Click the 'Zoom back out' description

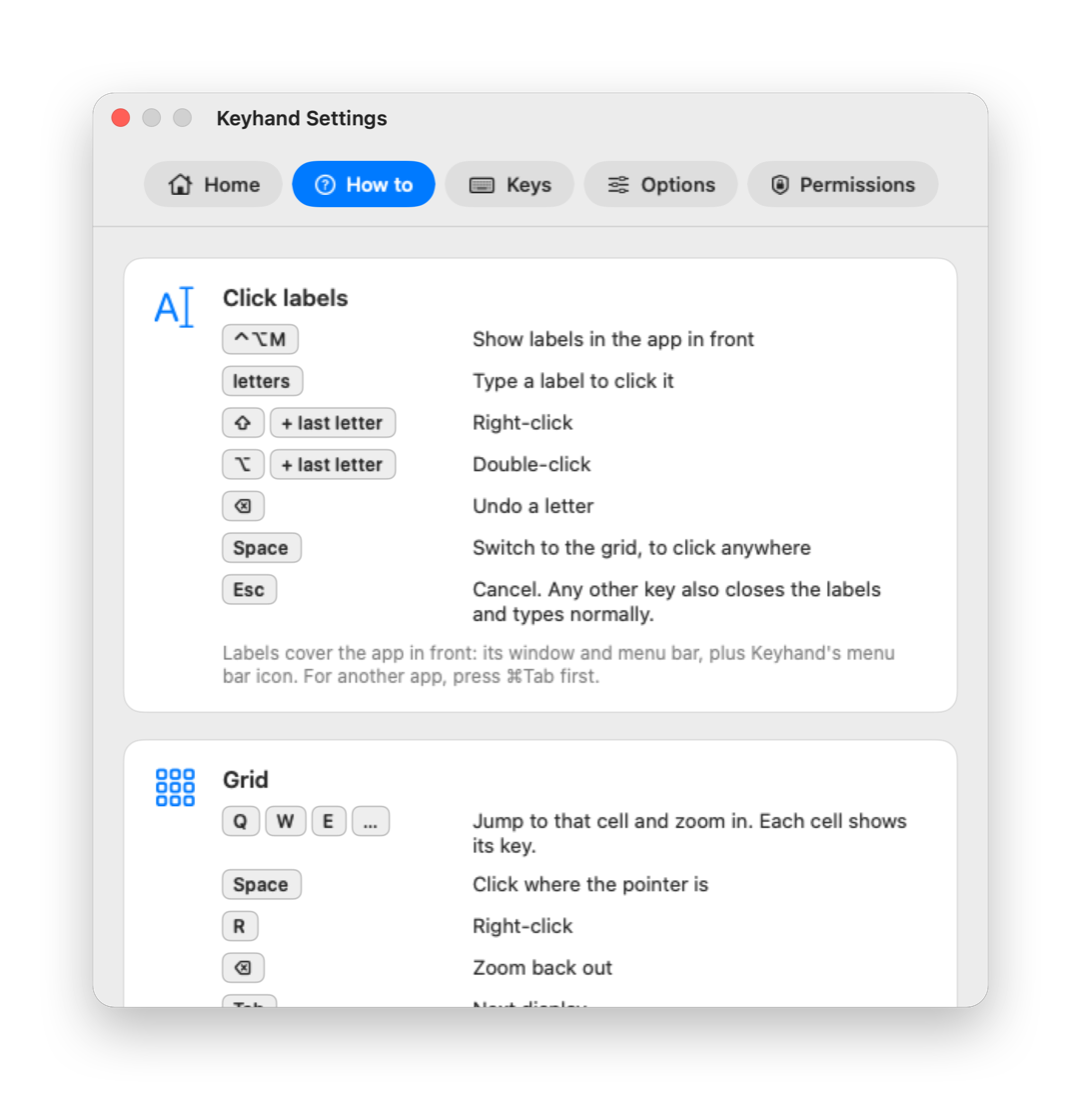pyautogui.click(x=542, y=968)
